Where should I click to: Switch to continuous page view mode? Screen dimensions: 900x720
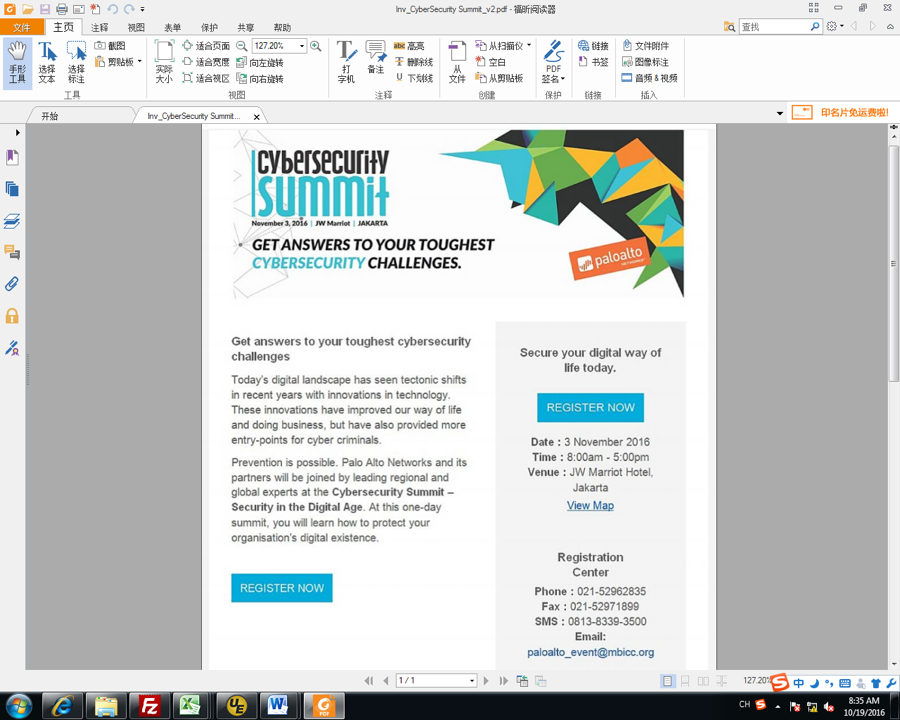685,681
